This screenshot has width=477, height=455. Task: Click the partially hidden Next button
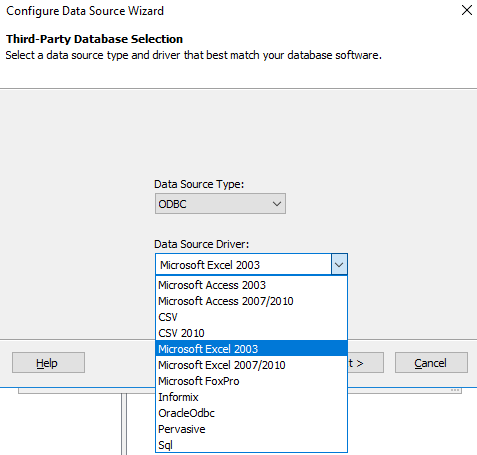click(x=365, y=363)
